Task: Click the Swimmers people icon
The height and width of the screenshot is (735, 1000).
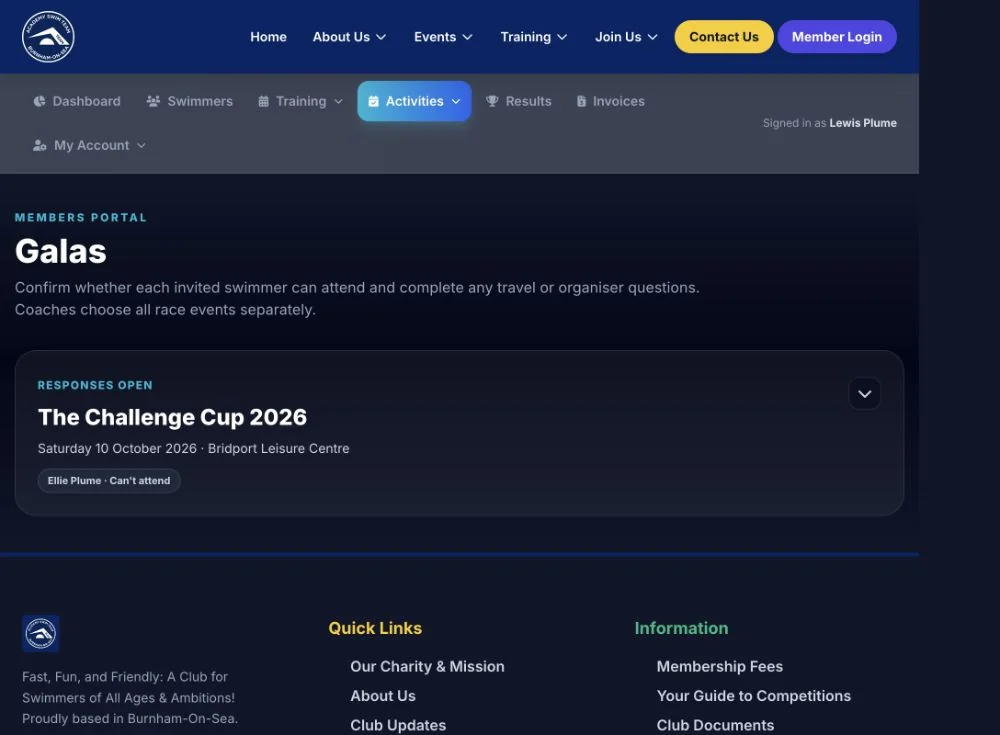Action: point(153,101)
